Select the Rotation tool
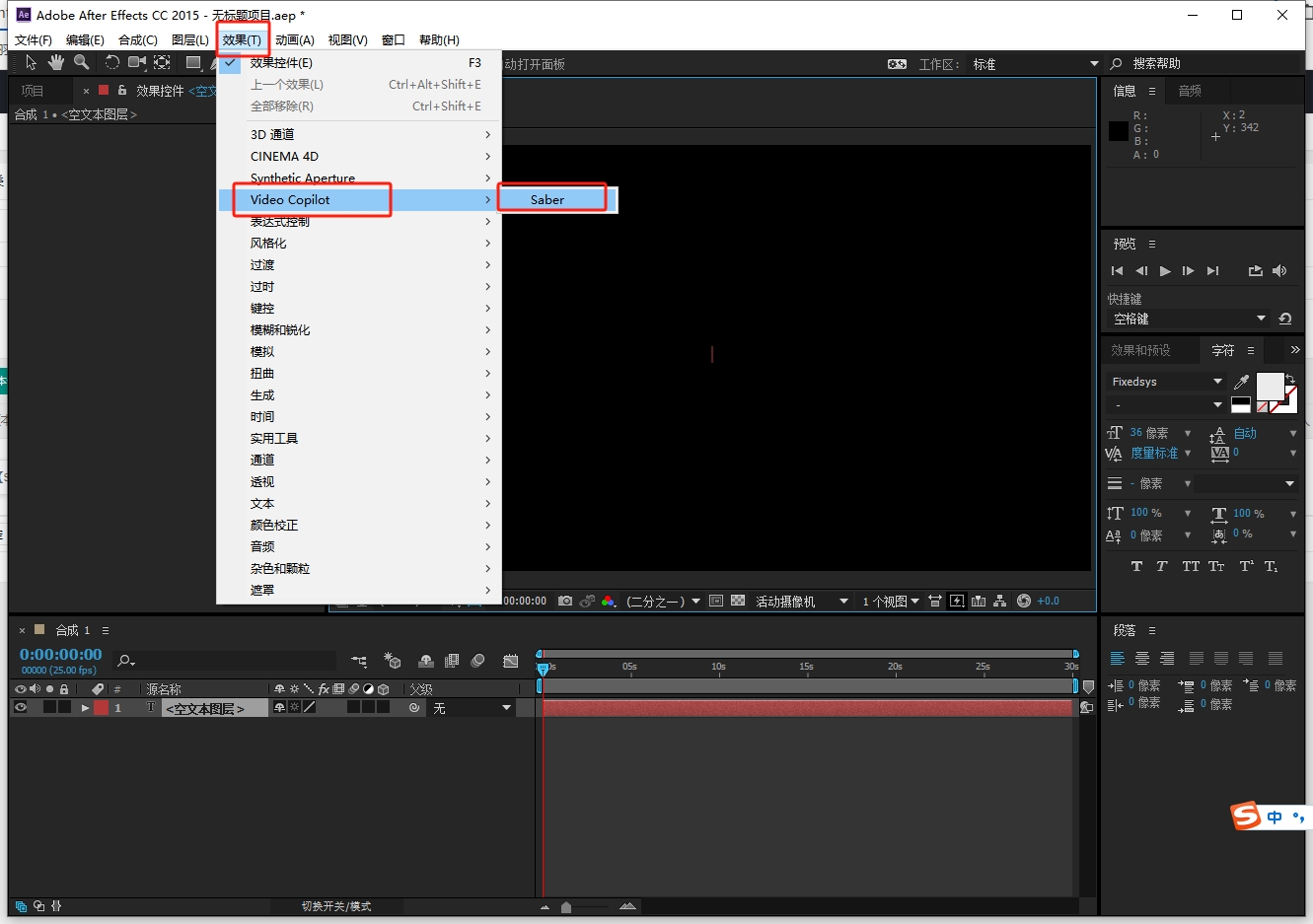The height and width of the screenshot is (924, 1313). tap(111, 63)
